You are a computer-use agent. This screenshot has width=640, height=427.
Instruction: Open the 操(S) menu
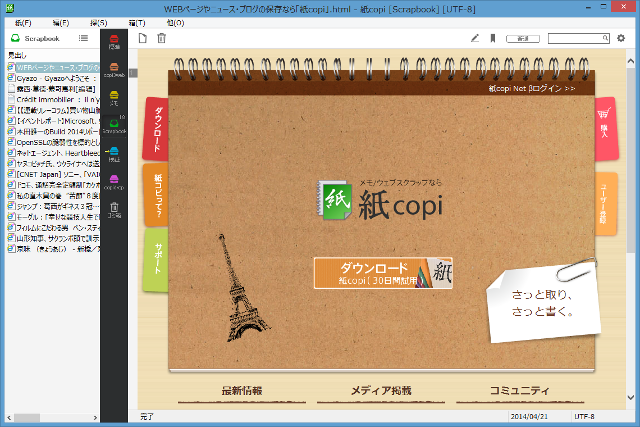point(98,21)
